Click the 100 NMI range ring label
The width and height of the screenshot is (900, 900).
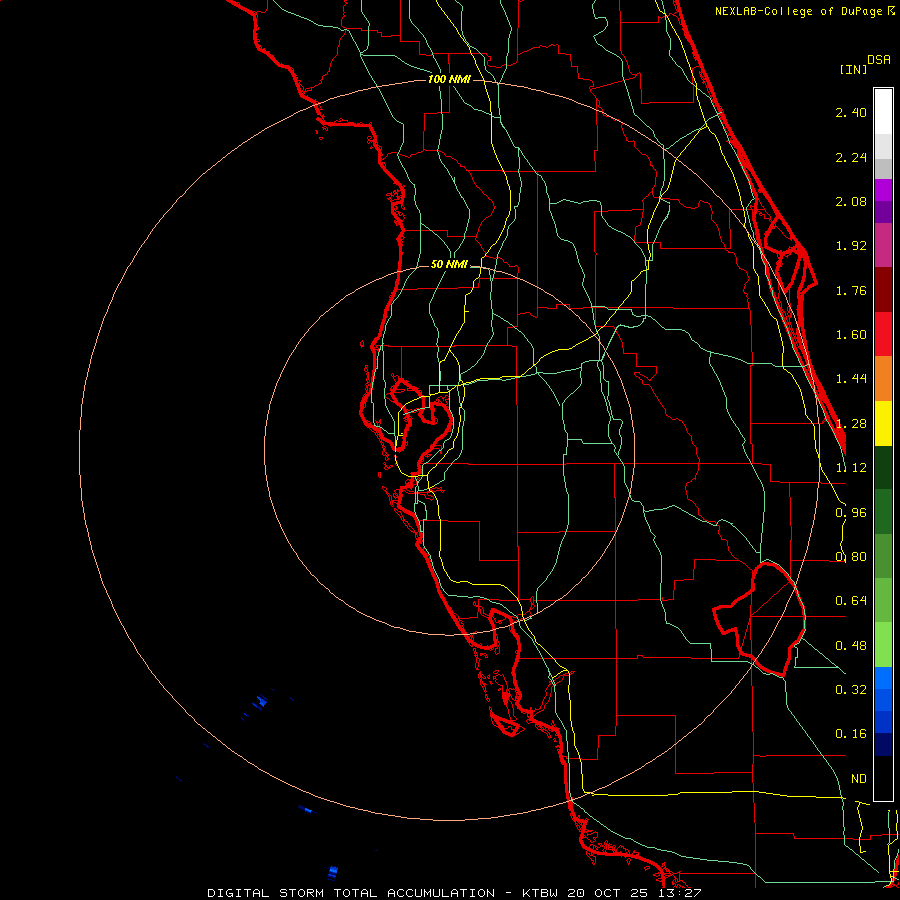(449, 79)
